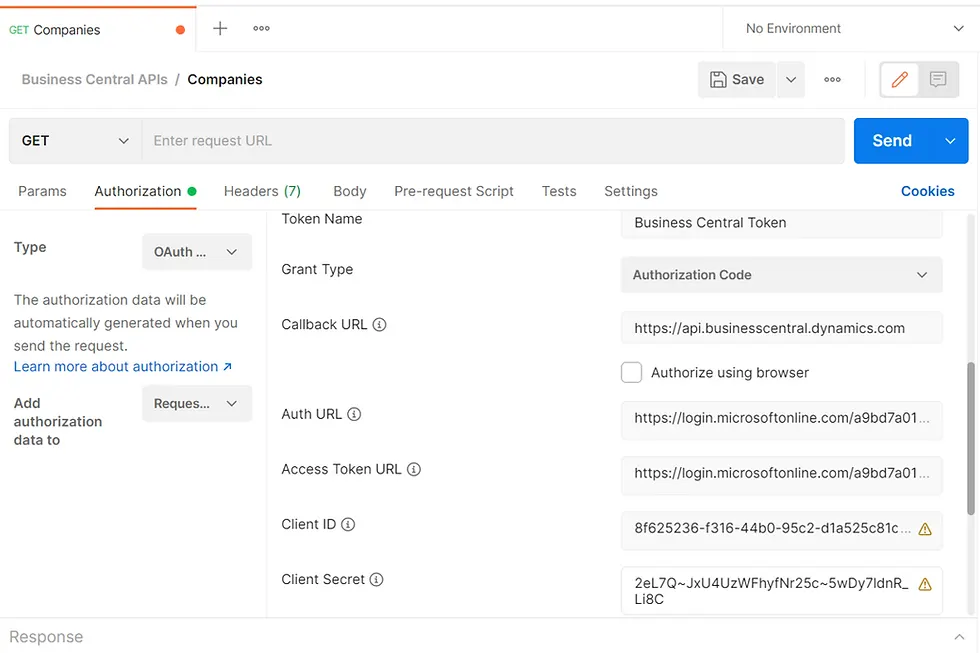This screenshot has width=980, height=653.
Task: Open the Headers (7) tab
Action: pyautogui.click(x=262, y=191)
